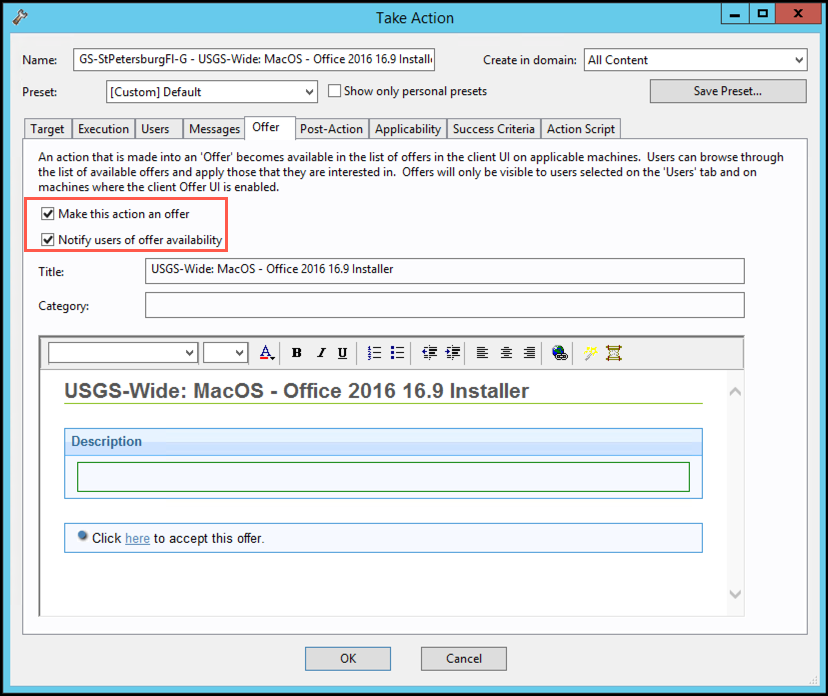Open the font color picker
Viewport: 828px width, 696px height.
point(267,353)
